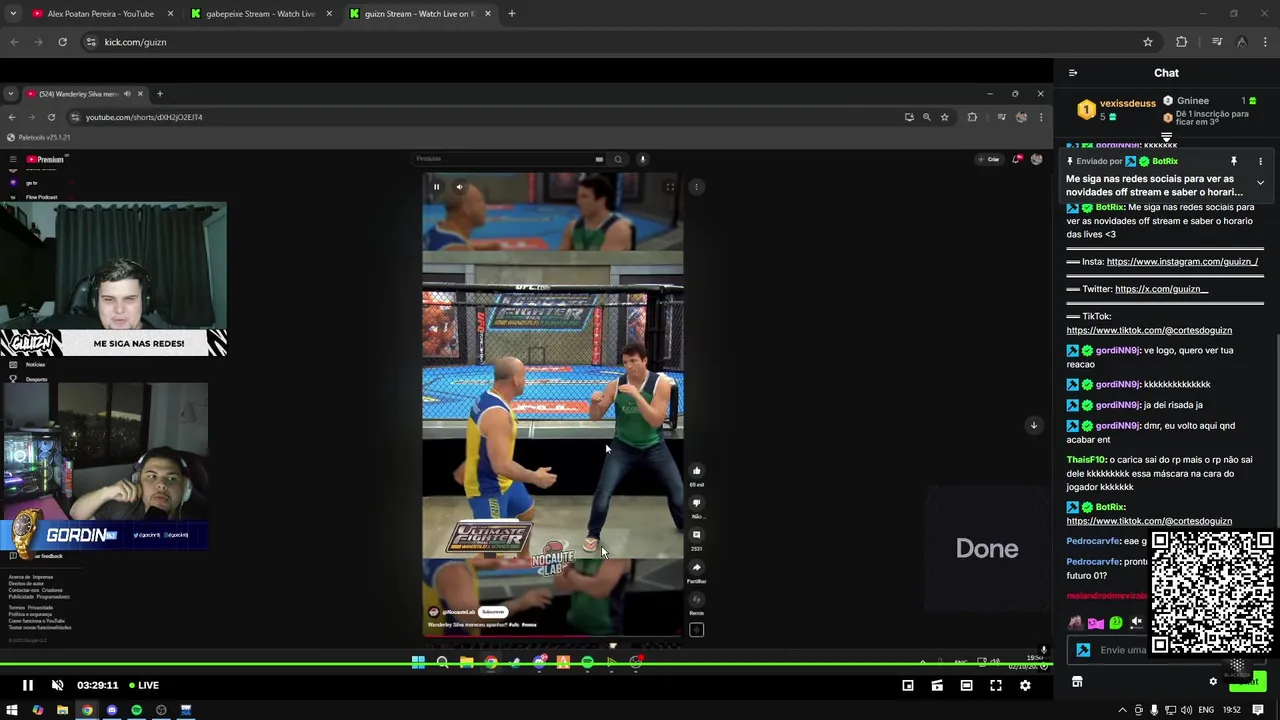Open first TikTok cortesdoguizn link
This screenshot has width=1280, height=720.
pyautogui.click(x=1149, y=330)
